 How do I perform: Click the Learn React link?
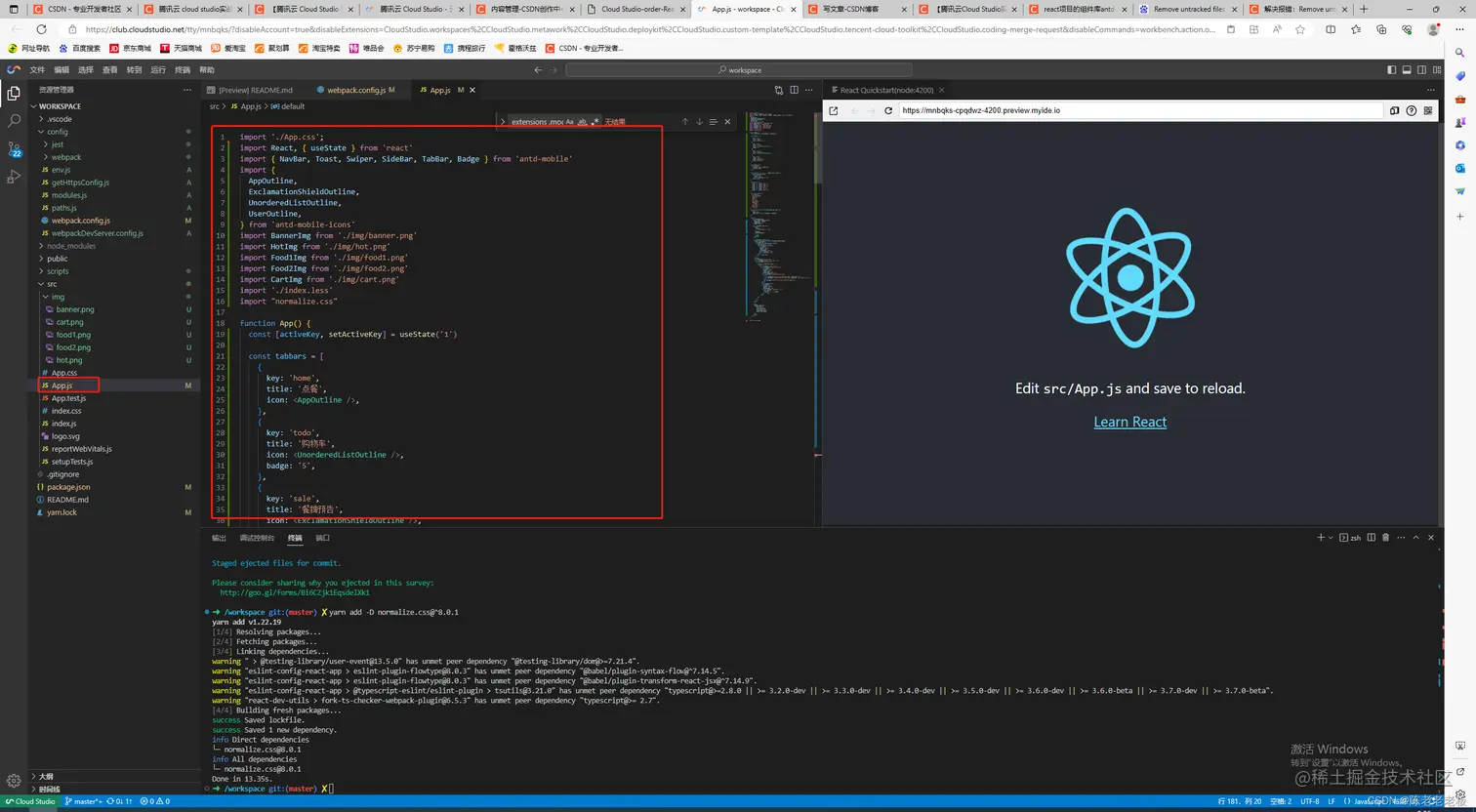tap(1129, 422)
